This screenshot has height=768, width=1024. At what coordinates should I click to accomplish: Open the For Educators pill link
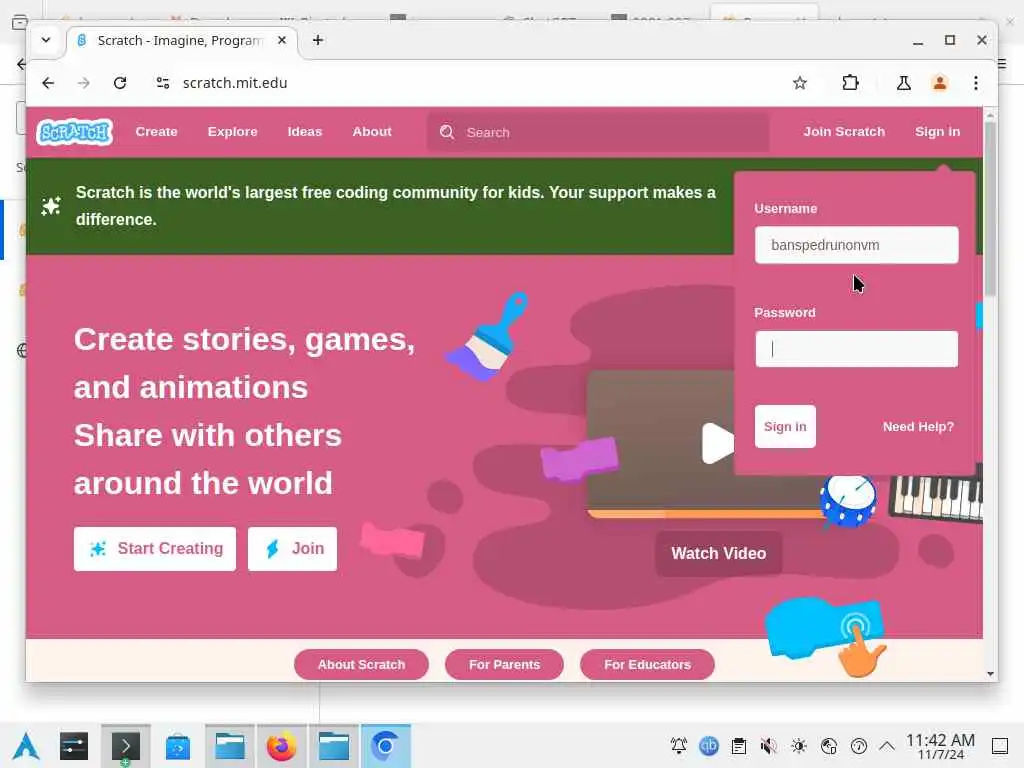647,665
